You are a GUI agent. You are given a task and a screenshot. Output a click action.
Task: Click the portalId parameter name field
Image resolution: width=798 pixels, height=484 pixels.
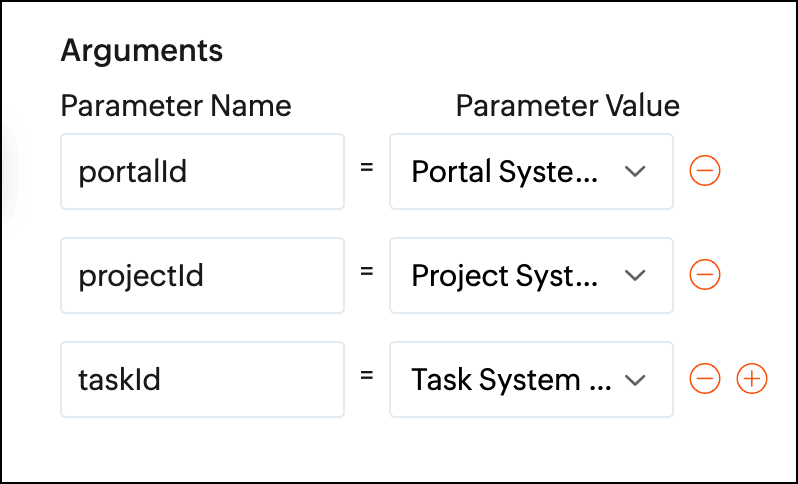point(202,172)
